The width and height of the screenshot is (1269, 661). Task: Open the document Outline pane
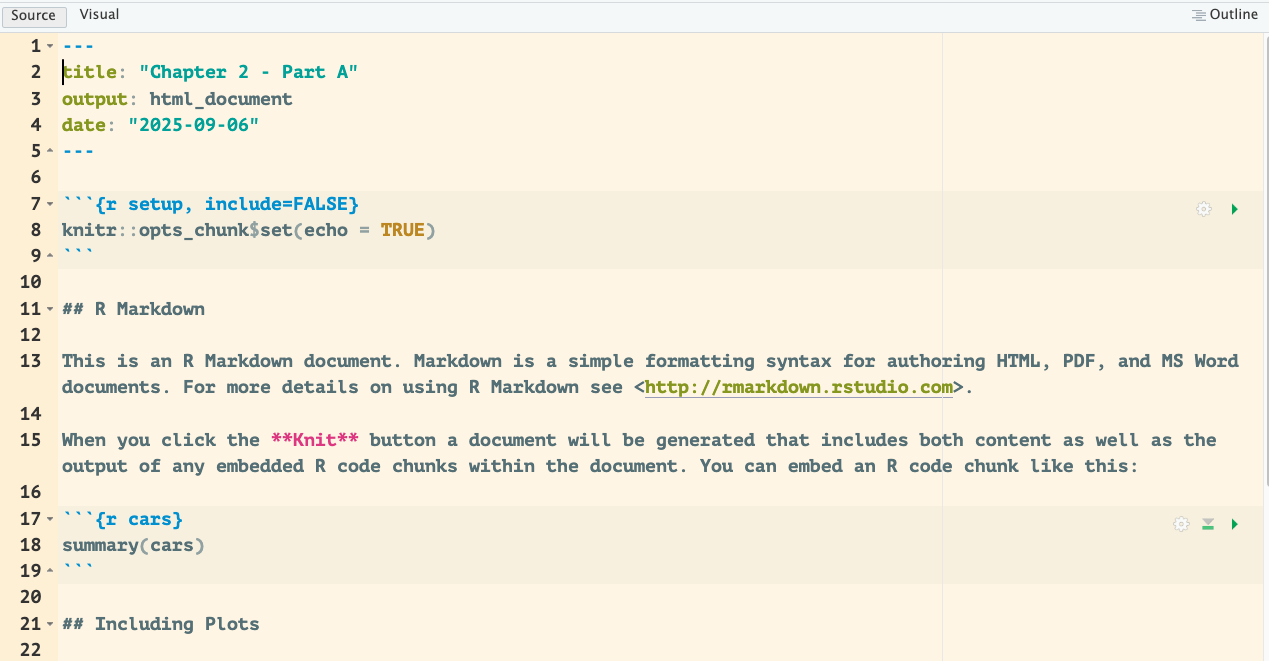tap(1224, 15)
